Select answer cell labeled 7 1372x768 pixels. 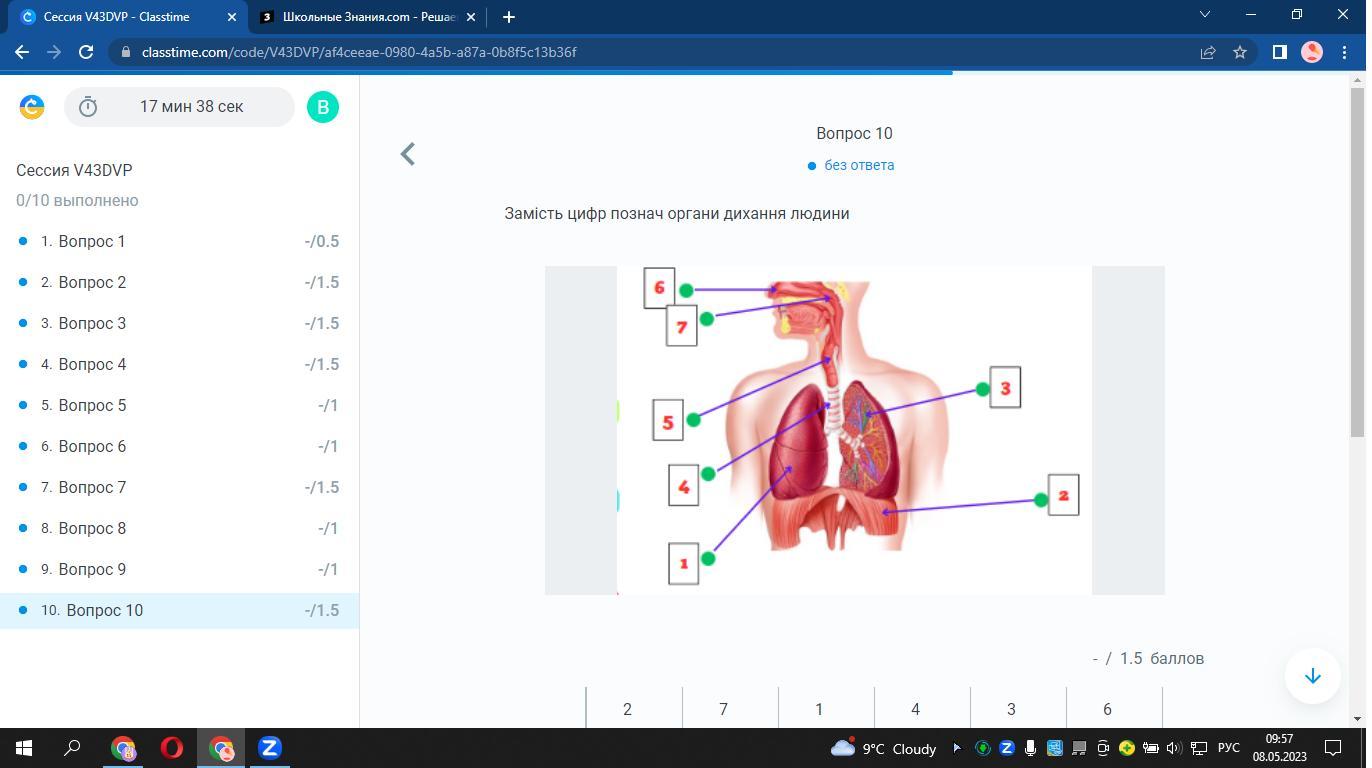(x=723, y=709)
